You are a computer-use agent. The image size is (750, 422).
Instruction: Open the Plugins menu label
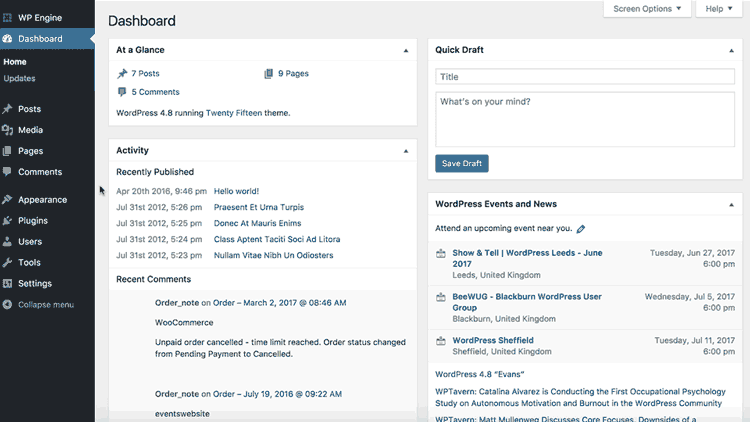33,221
